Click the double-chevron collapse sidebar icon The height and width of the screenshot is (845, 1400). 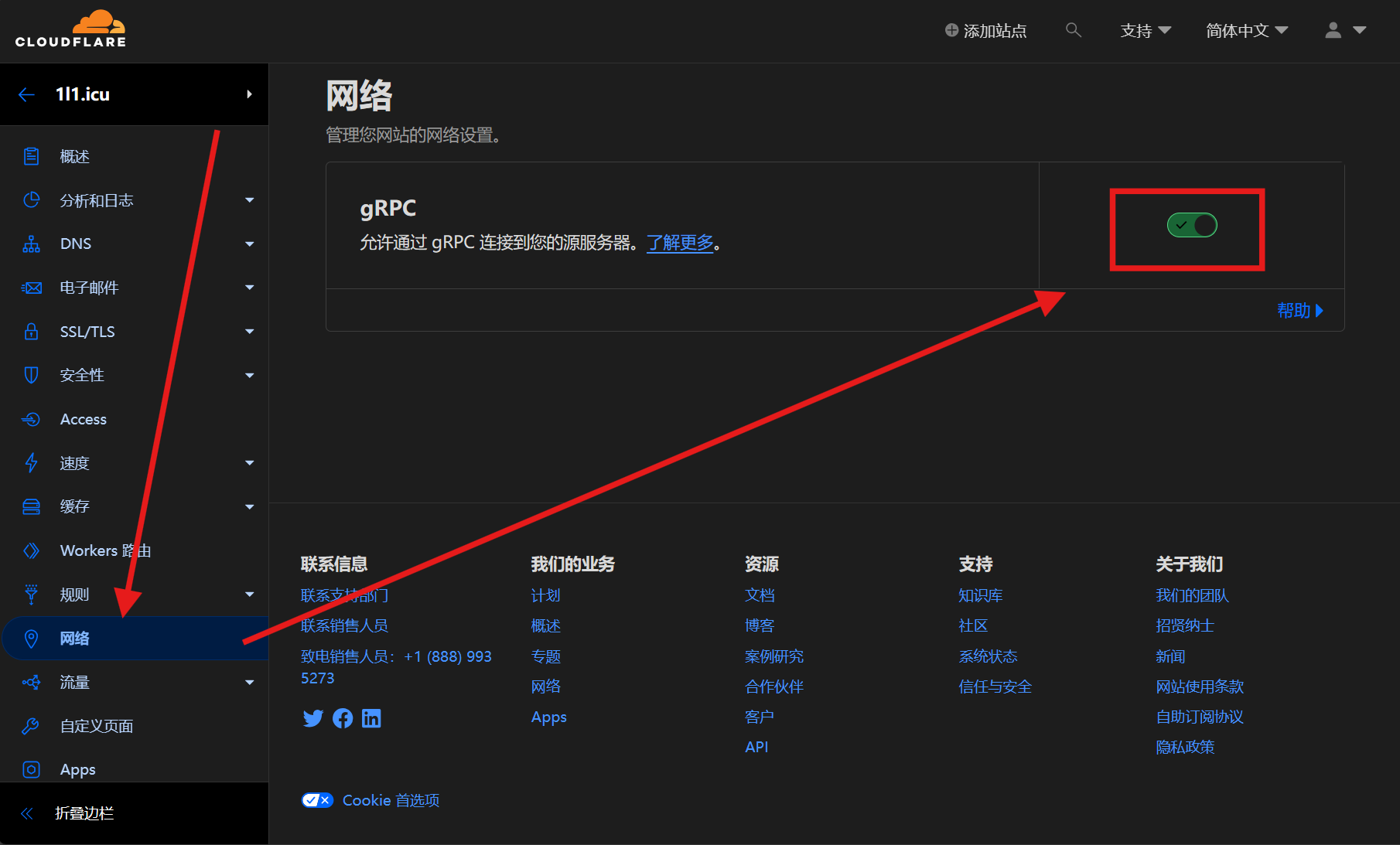click(27, 813)
